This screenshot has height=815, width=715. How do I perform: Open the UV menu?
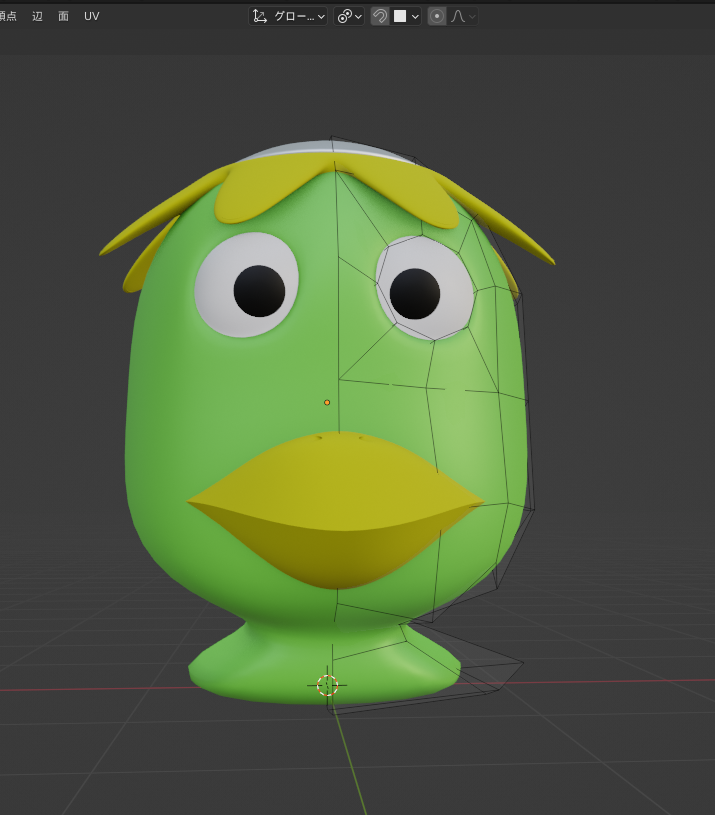click(x=91, y=16)
